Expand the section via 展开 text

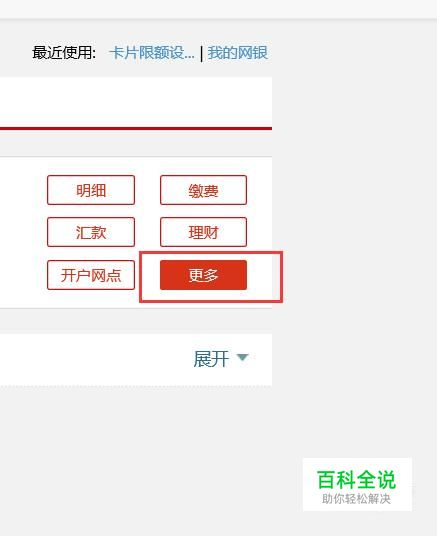click(211, 359)
